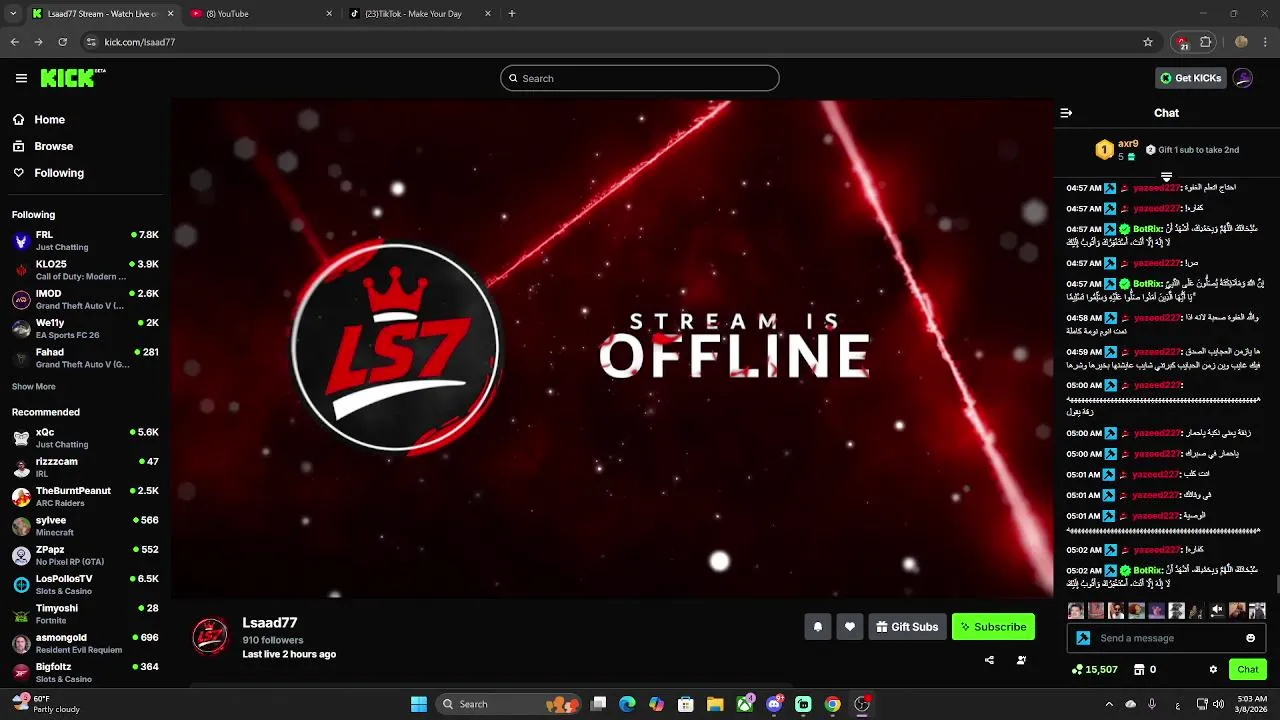Viewport: 1280px width, 720px height.
Task: Open Chrome from the taskbar
Action: (x=832, y=704)
